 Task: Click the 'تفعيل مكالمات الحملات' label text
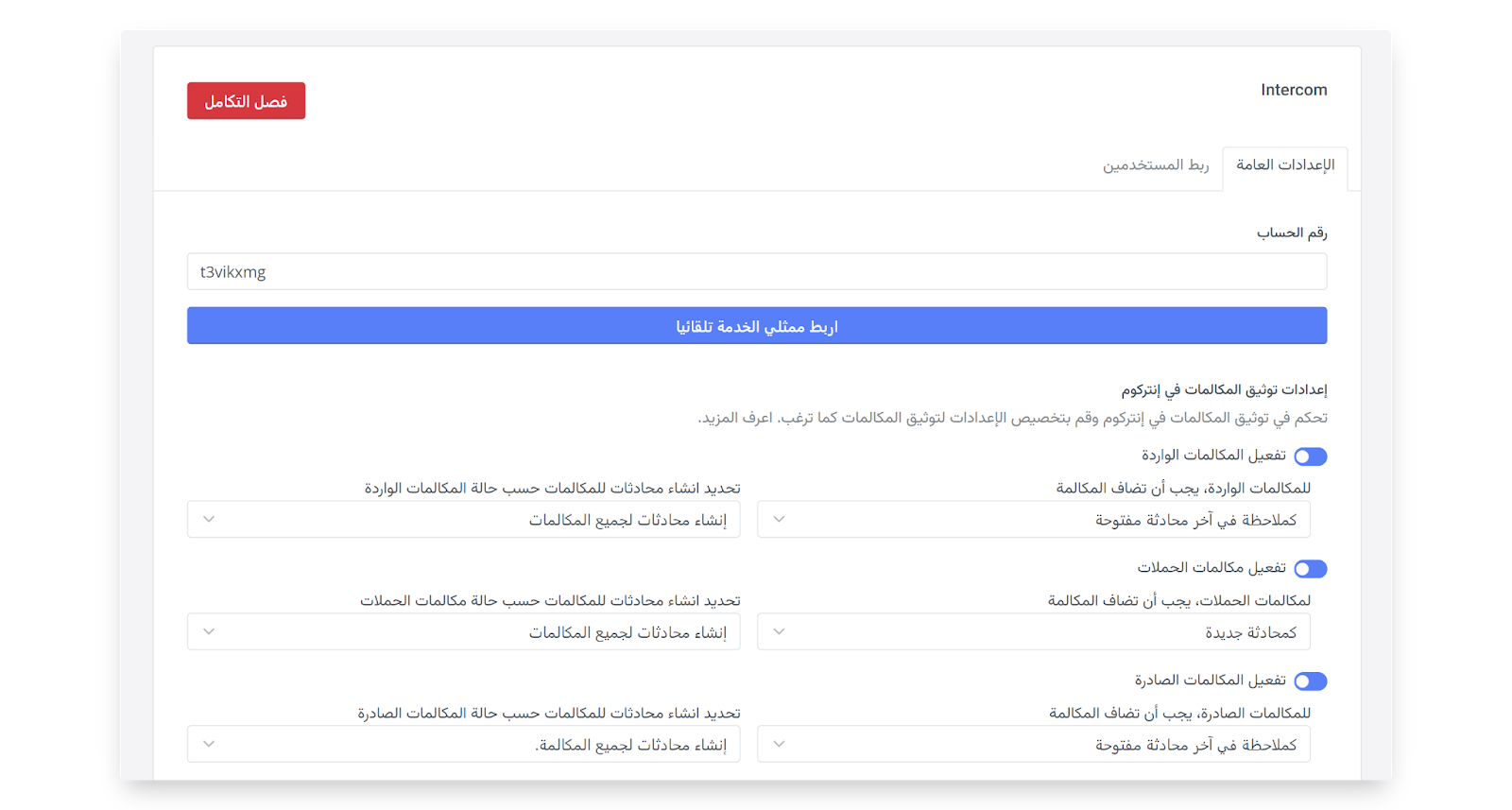click(1211, 568)
